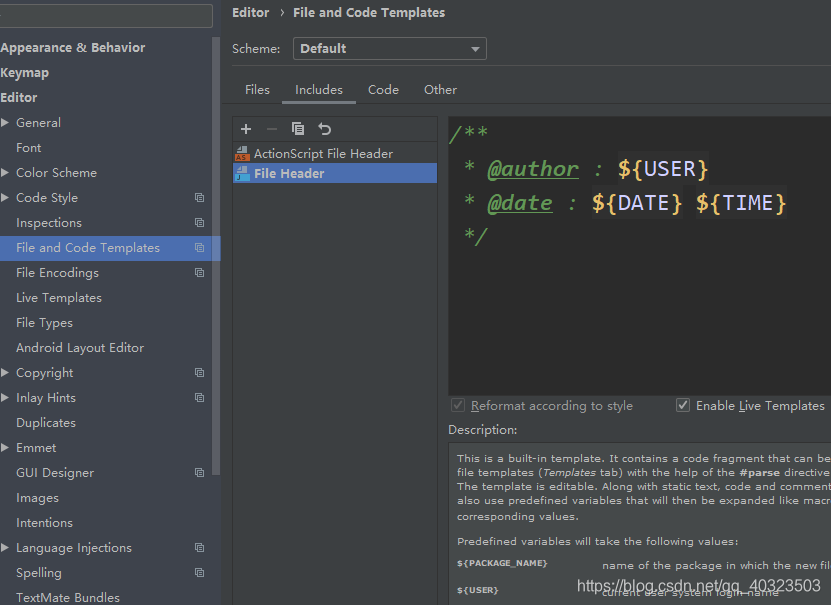Viewport: 831px width, 605px height.
Task: Open Android Layout Editor settings
Action: pos(80,348)
